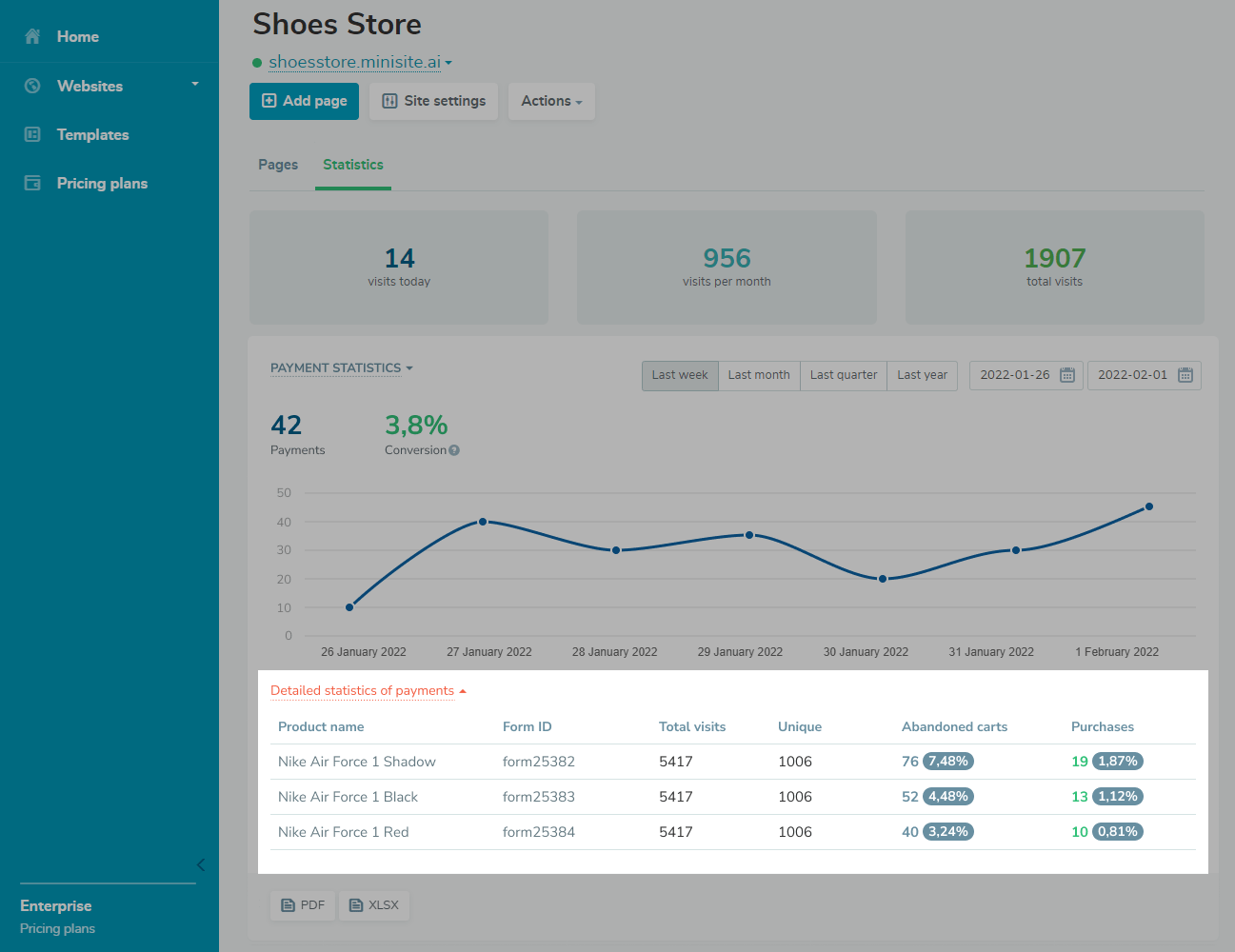The width and height of the screenshot is (1235, 952).
Task: Export statistics as XLSX
Action: point(374,905)
